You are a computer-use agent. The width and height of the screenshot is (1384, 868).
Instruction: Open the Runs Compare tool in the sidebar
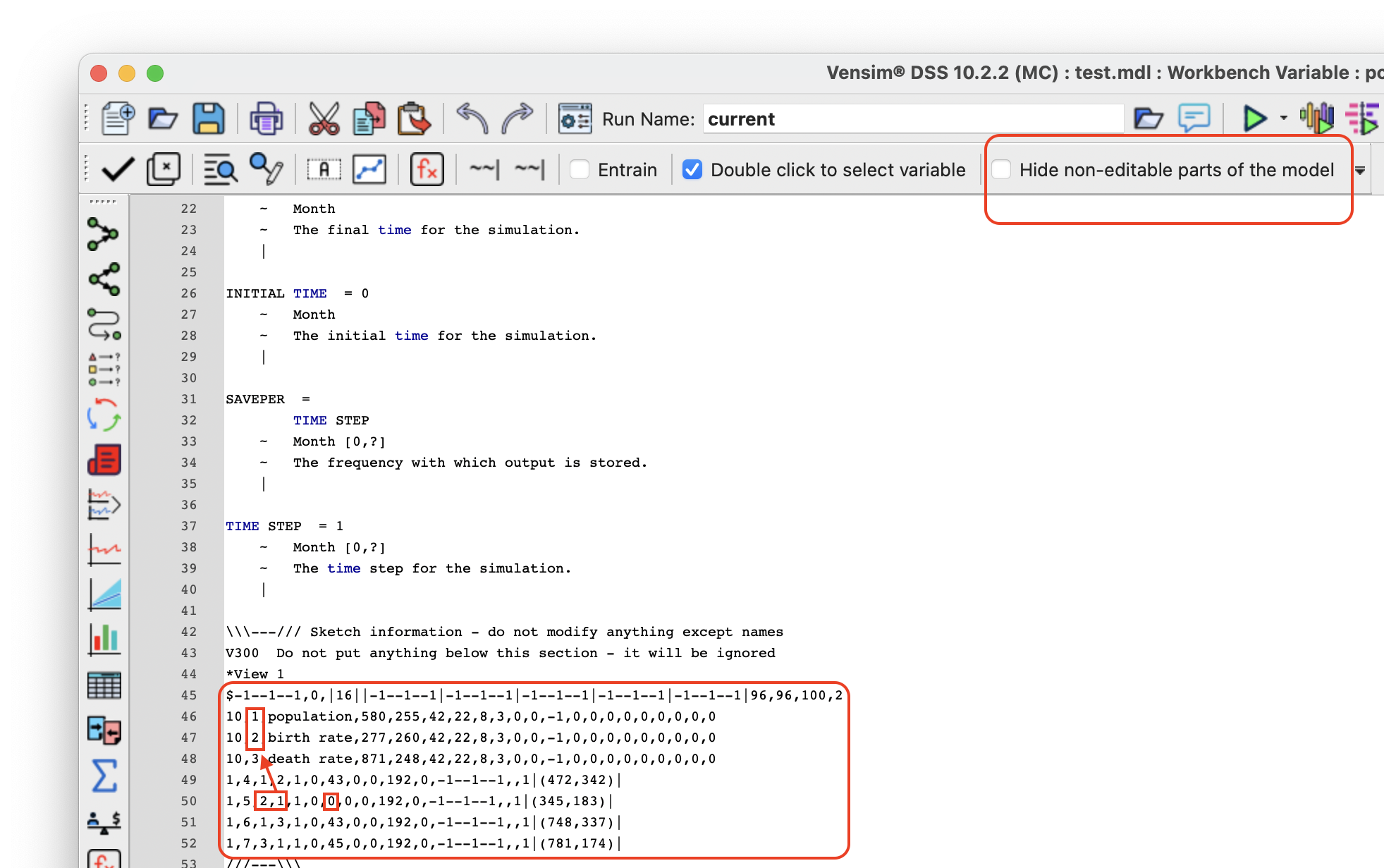tap(104, 731)
